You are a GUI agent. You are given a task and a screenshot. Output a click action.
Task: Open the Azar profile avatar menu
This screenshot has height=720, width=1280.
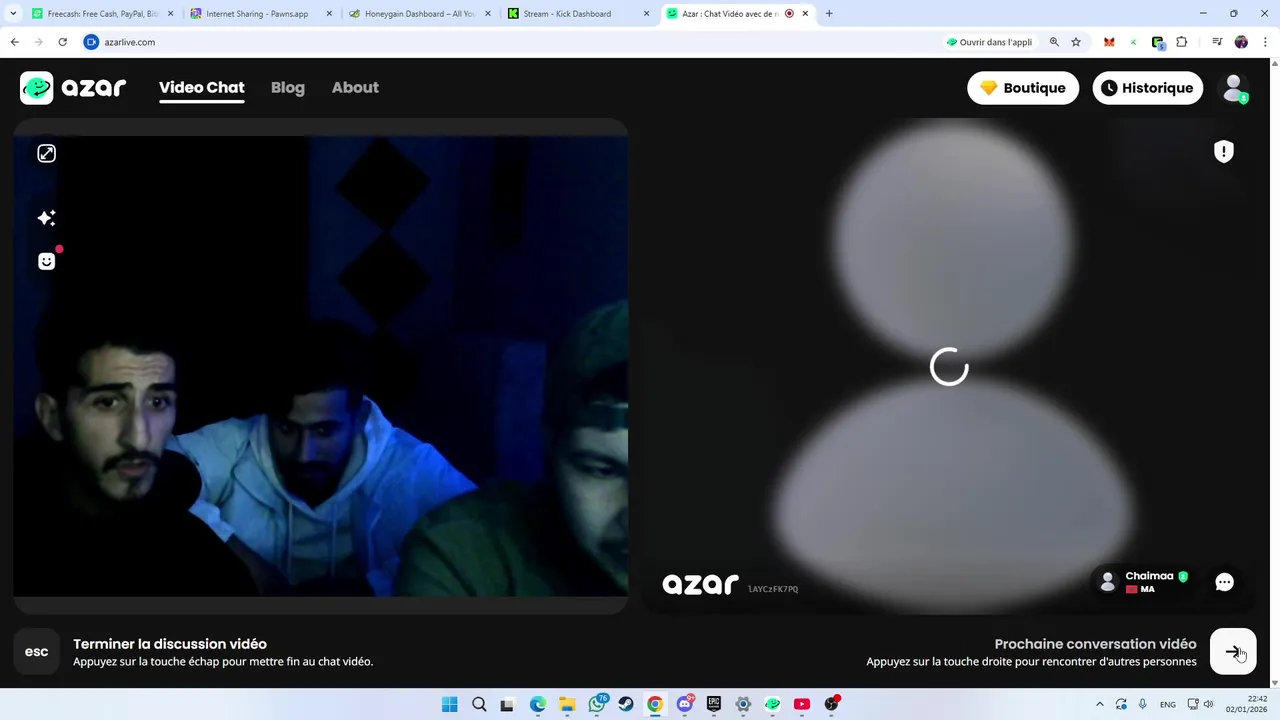(x=1234, y=88)
